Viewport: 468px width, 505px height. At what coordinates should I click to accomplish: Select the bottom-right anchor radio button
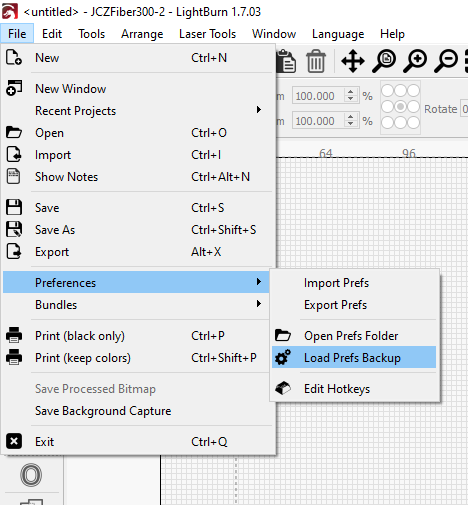click(x=413, y=122)
